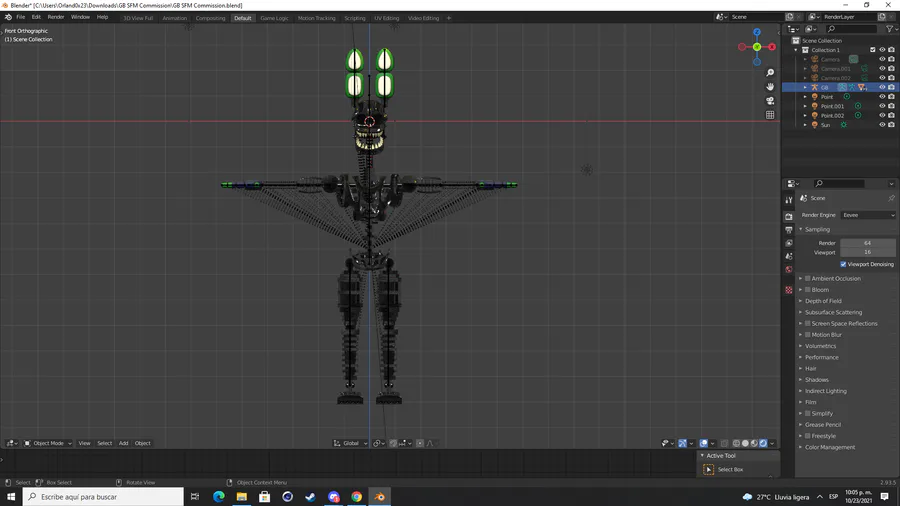
Task: Pin the Scene properties with pin icon
Action: click(x=891, y=198)
